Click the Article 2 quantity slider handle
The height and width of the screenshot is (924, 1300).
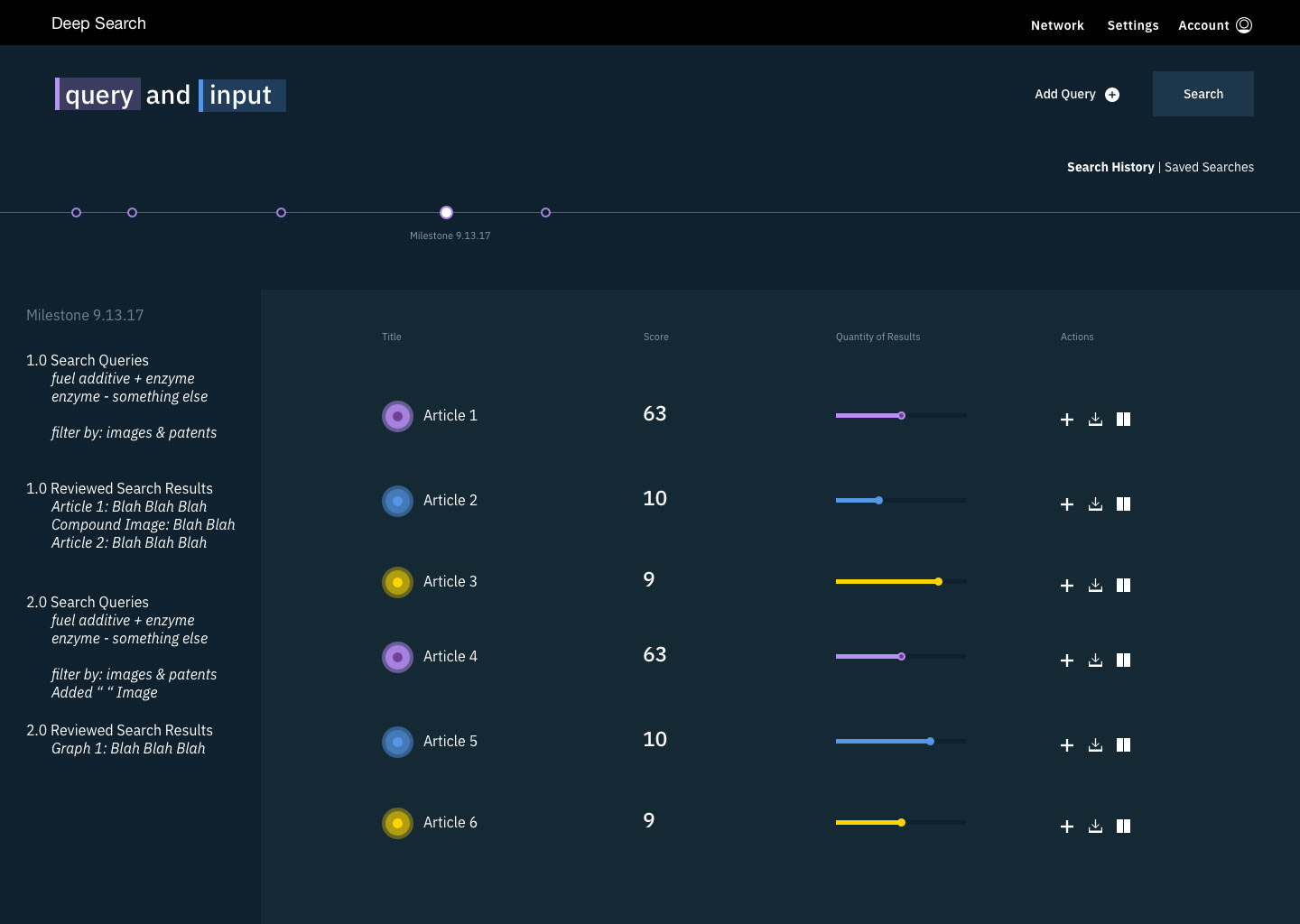(878, 500)
